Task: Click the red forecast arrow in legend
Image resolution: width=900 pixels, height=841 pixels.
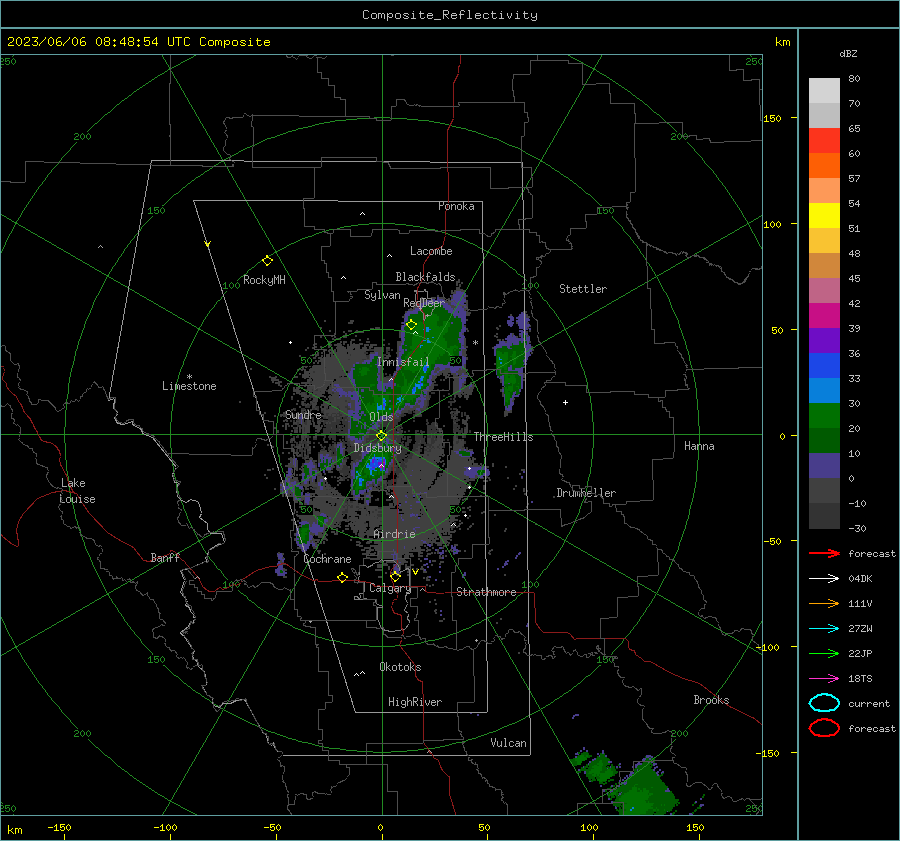Action: pyautogui.click(x=824, y=553)
